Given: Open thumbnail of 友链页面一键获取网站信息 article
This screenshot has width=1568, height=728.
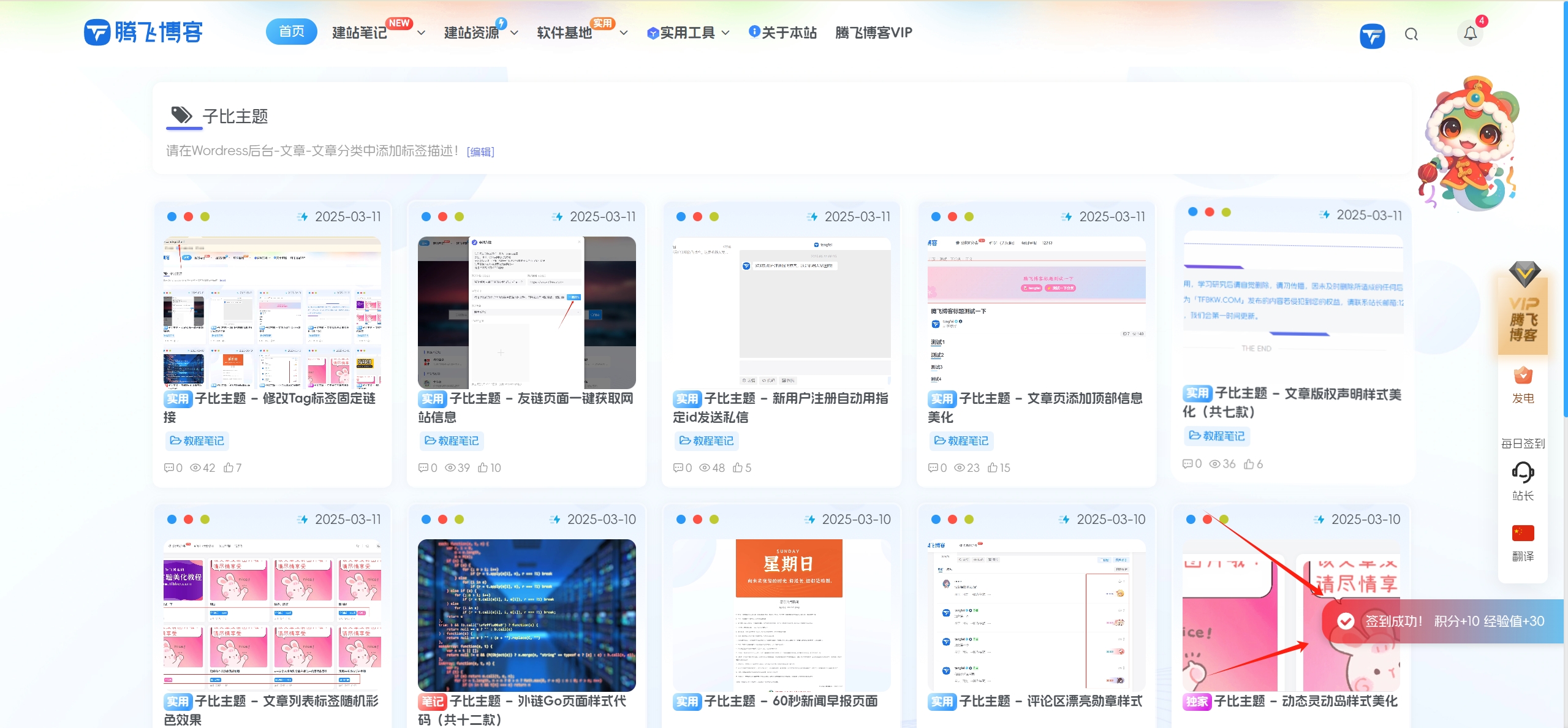Looking at the screenshot, I should 527,313.
